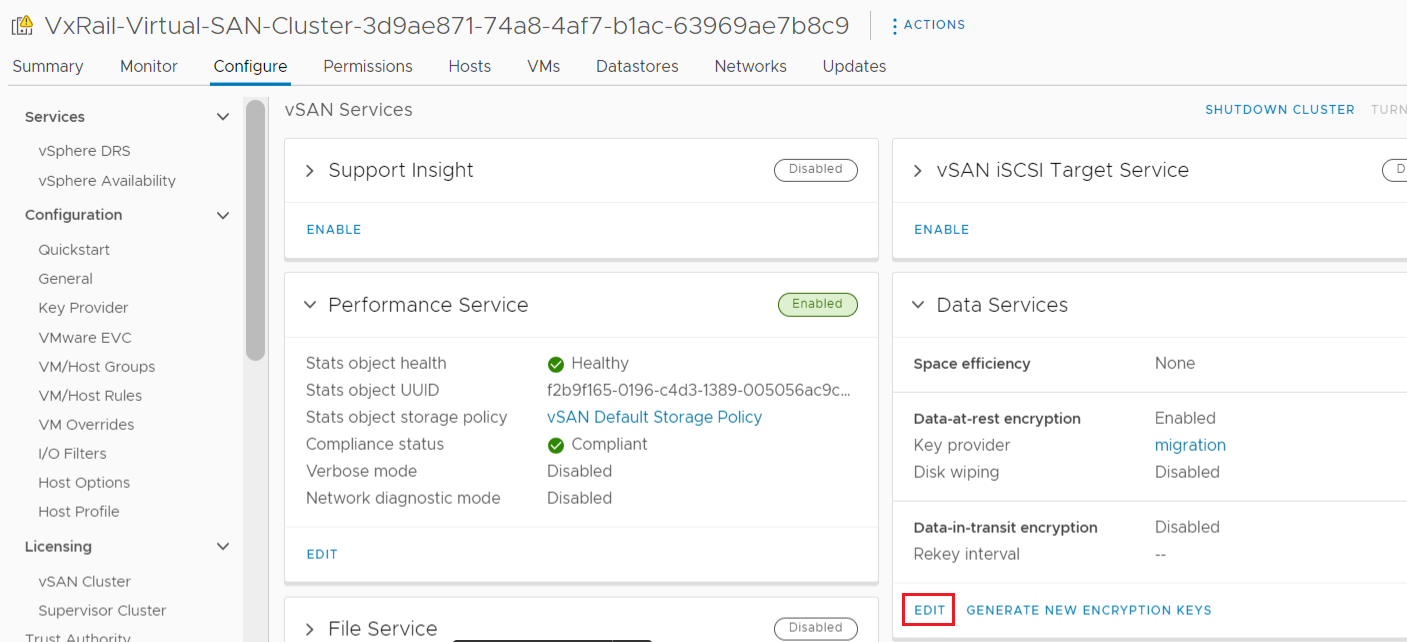Click the Enabled badge on Performance Service
1407x642 pixels.
817,304
